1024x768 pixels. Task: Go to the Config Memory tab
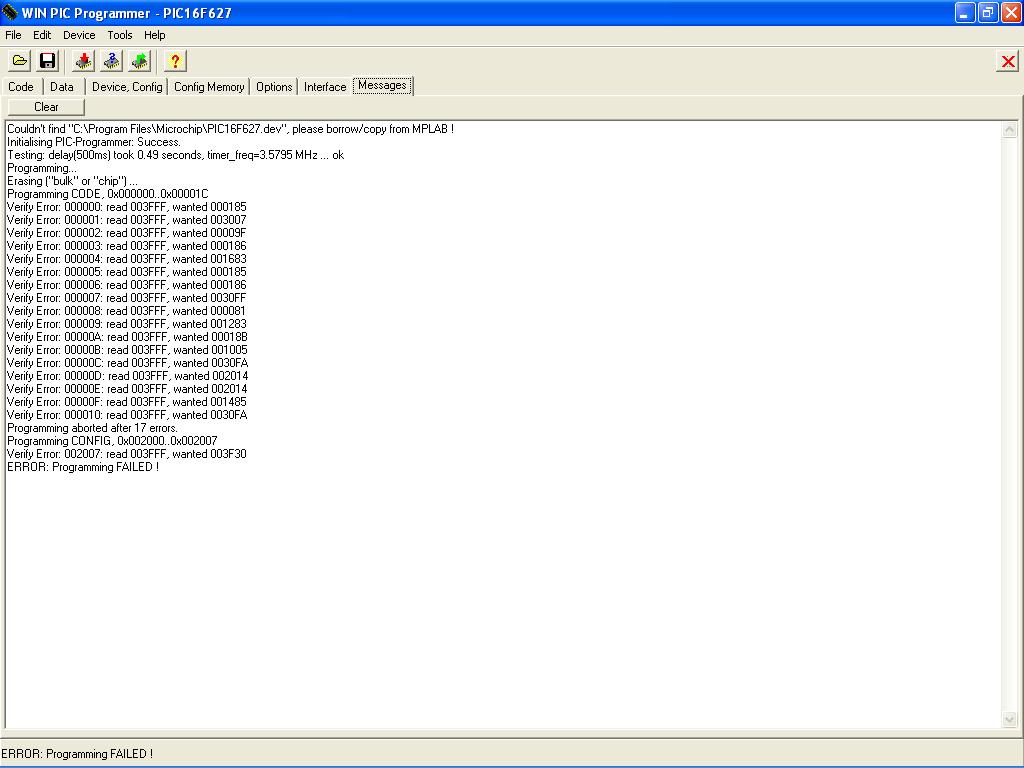(x=209, y=87)
